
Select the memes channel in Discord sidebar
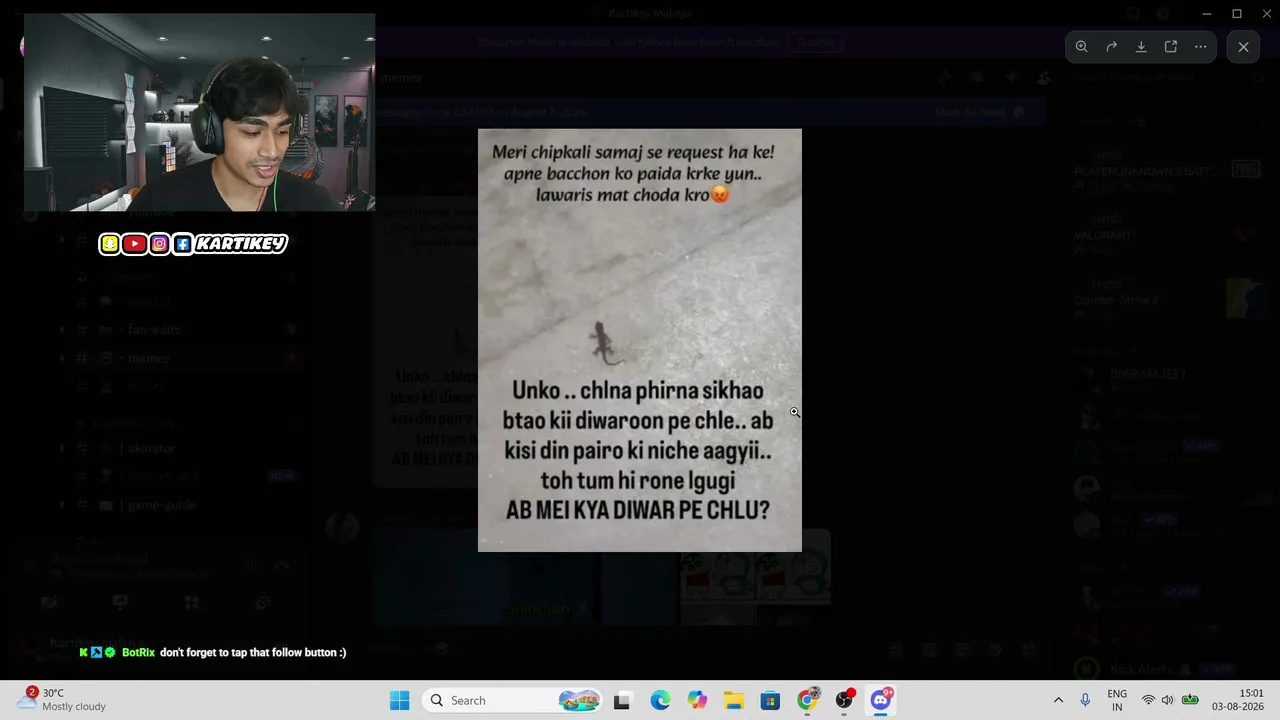click(x=149, y=358)
